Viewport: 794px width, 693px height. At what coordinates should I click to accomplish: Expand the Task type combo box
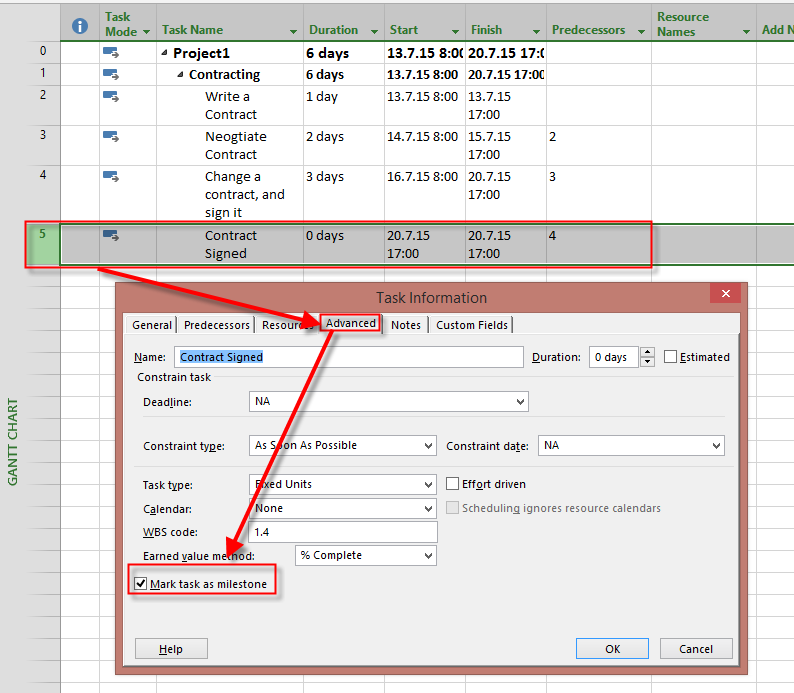click(427, 484)
